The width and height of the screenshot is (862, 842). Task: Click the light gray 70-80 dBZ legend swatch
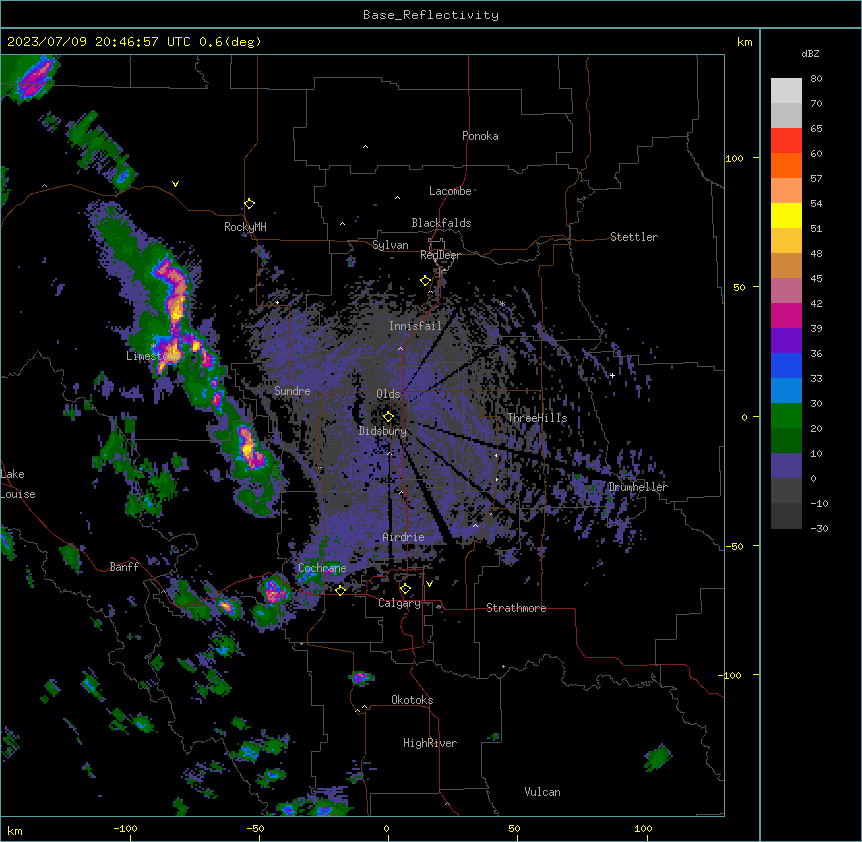tap(786, 90)
